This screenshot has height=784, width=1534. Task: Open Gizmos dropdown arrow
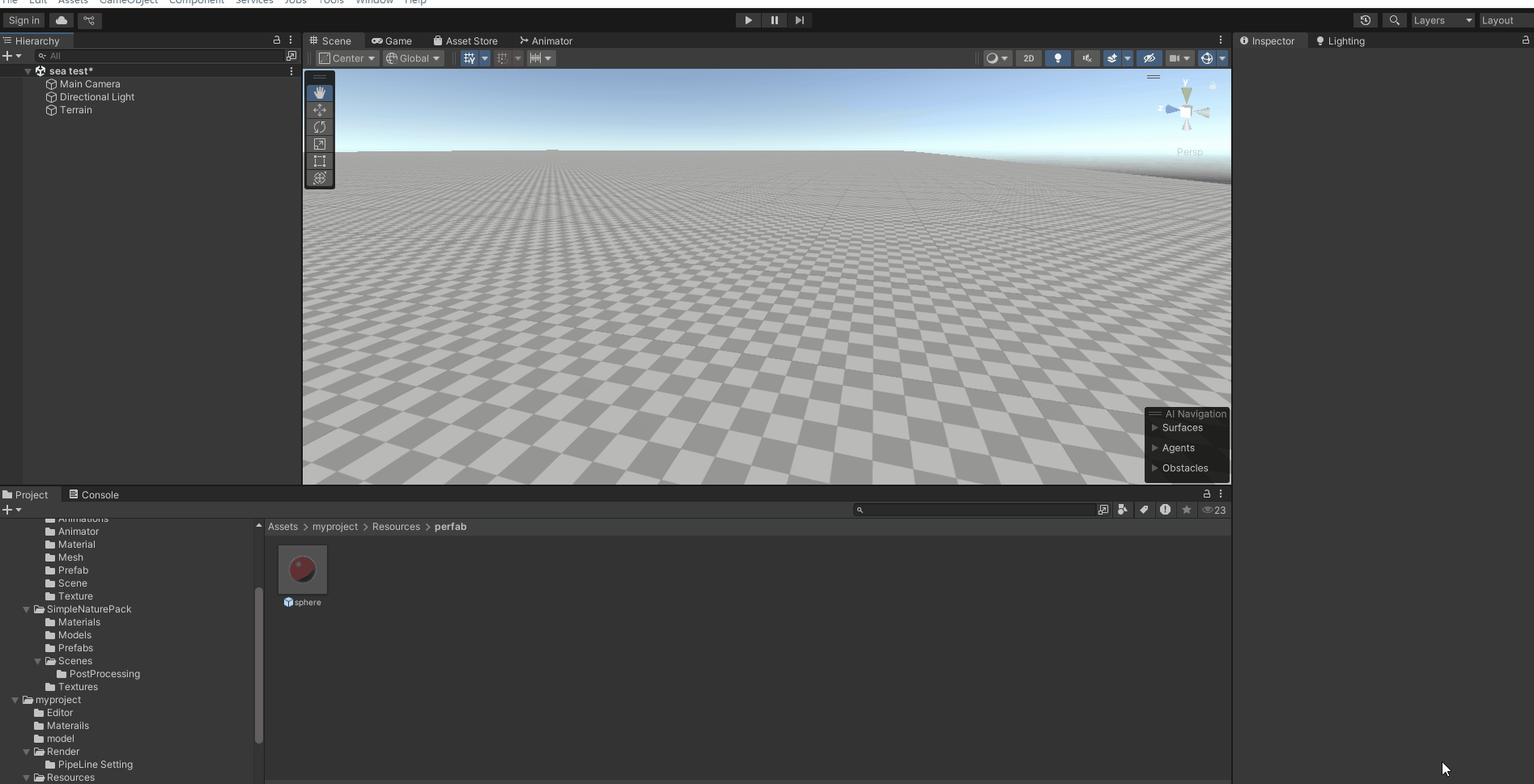[1222, 58]
